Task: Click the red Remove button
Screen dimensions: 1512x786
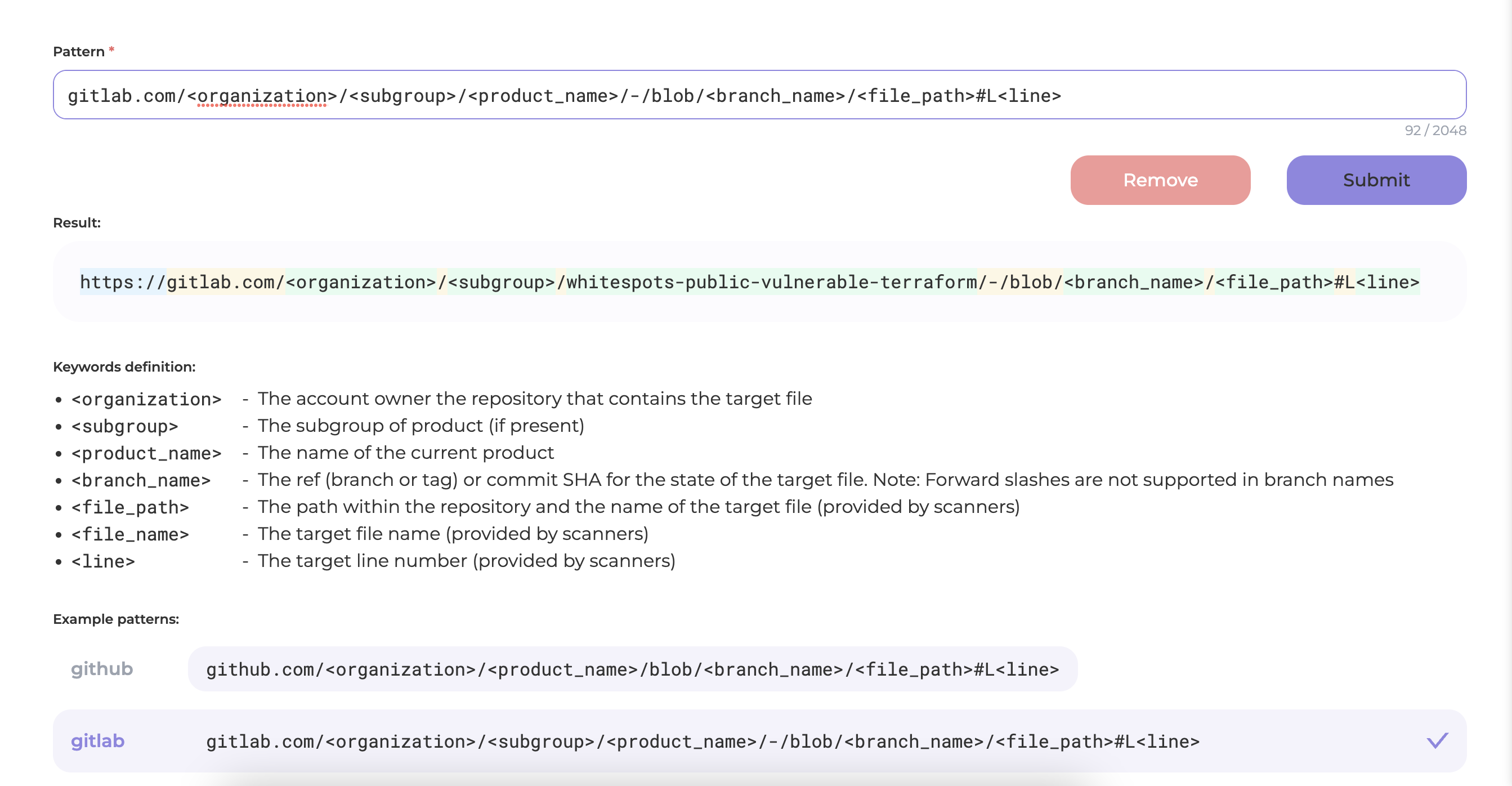Action: click(x=1160, y=180)
